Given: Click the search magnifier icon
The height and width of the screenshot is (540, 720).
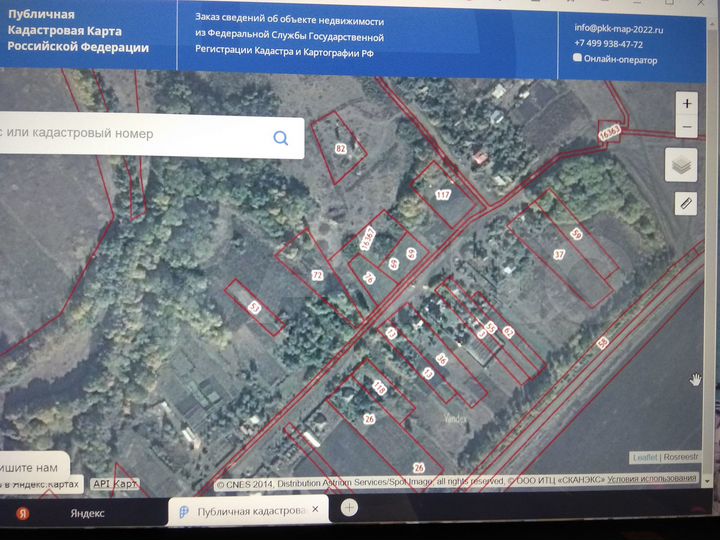Looking at the screenshot, I should tap(281, 137).
